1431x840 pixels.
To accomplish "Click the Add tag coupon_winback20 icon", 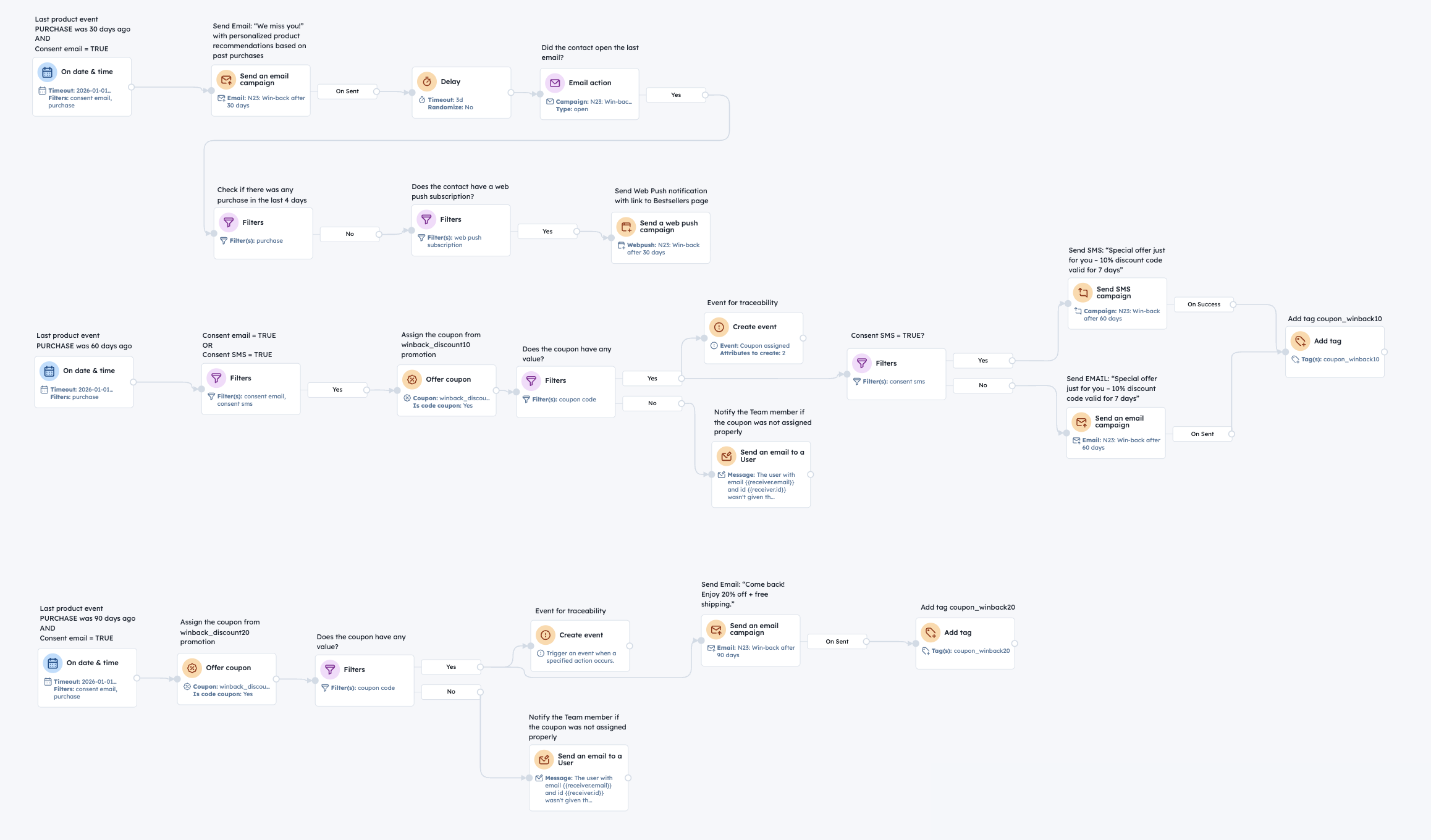I will point(930,632).
